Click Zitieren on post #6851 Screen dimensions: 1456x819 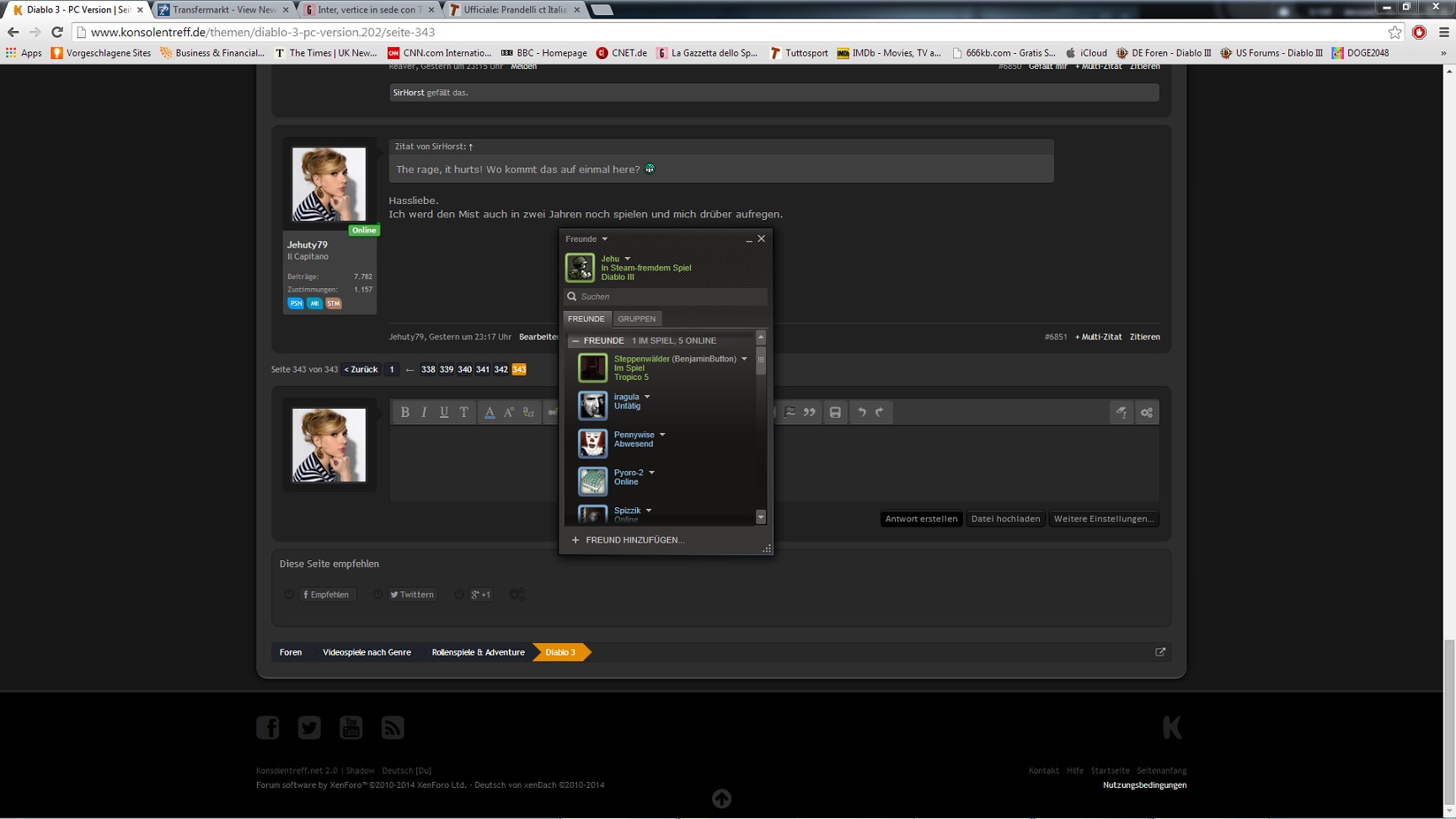point(1144,337)
